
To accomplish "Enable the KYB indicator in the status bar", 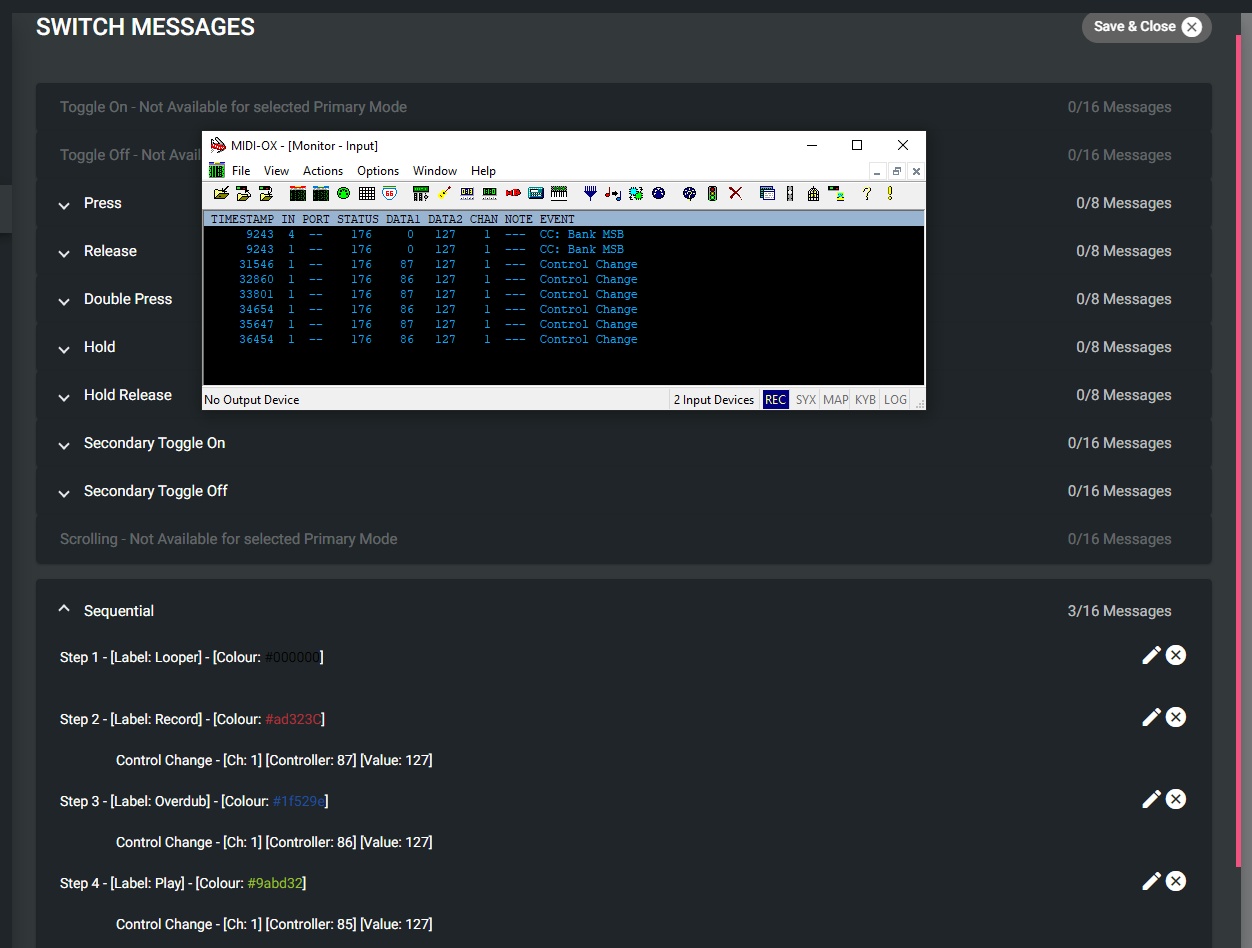I will point(865,399).
